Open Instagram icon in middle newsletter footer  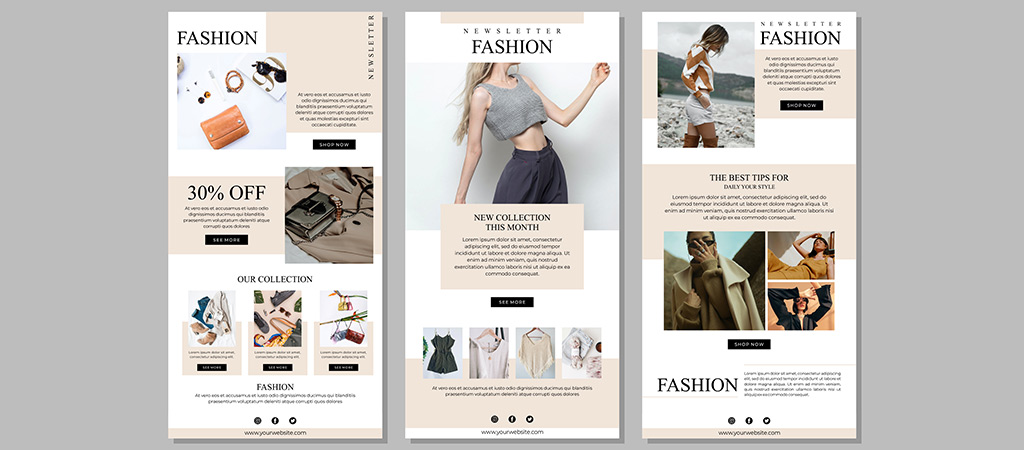[494, 419]
